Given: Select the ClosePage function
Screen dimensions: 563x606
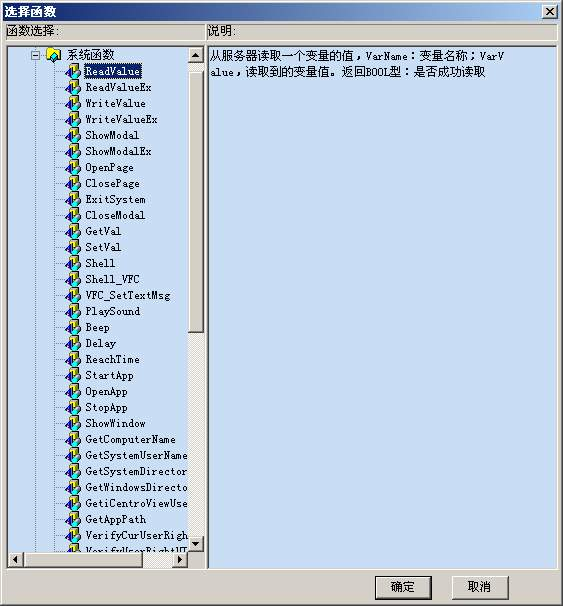Looking at the screenshot, I should [x=112, y=184].
